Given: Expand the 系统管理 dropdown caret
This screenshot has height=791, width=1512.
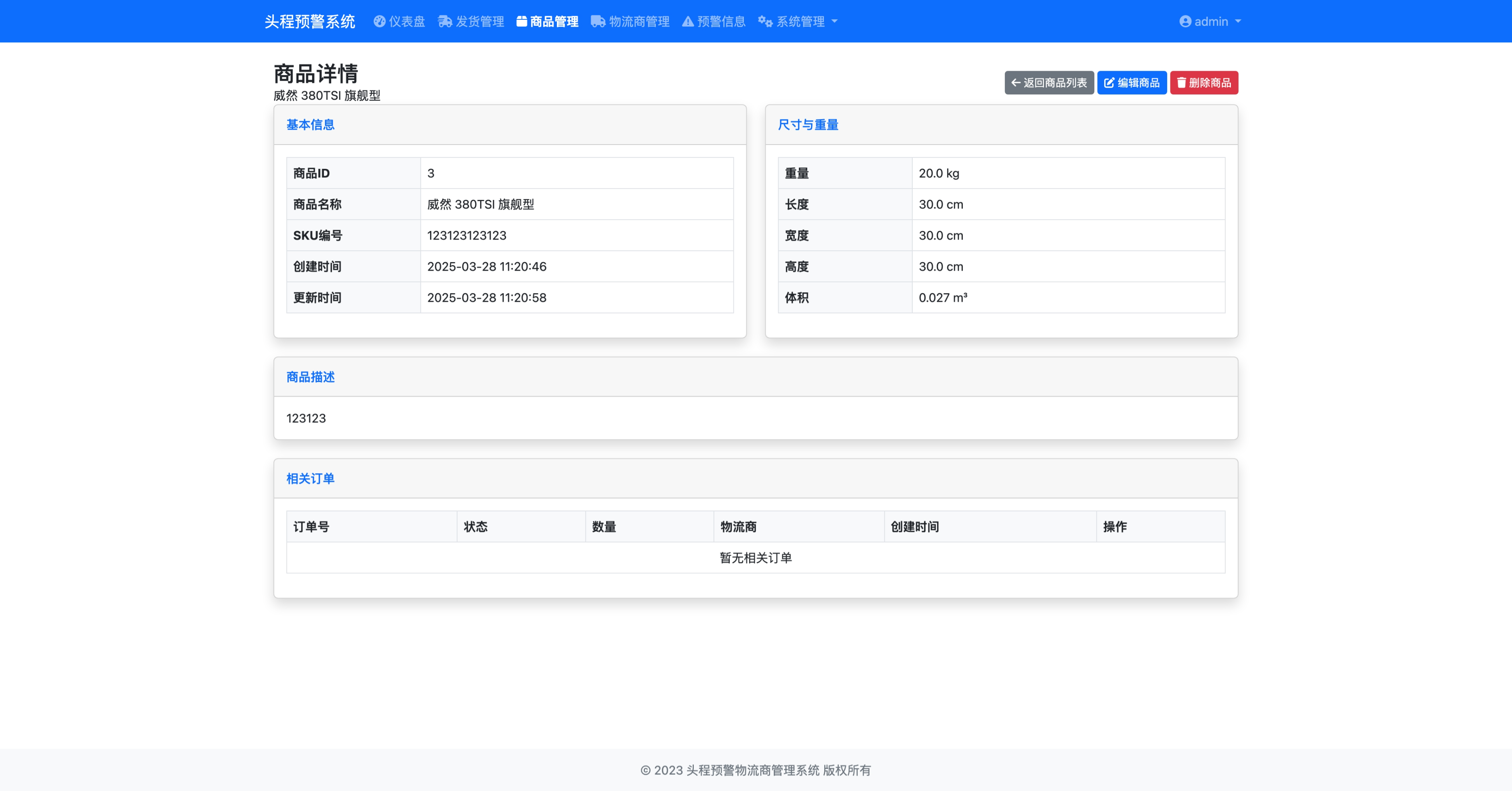Looking at the screenshot, I should 835,22.
